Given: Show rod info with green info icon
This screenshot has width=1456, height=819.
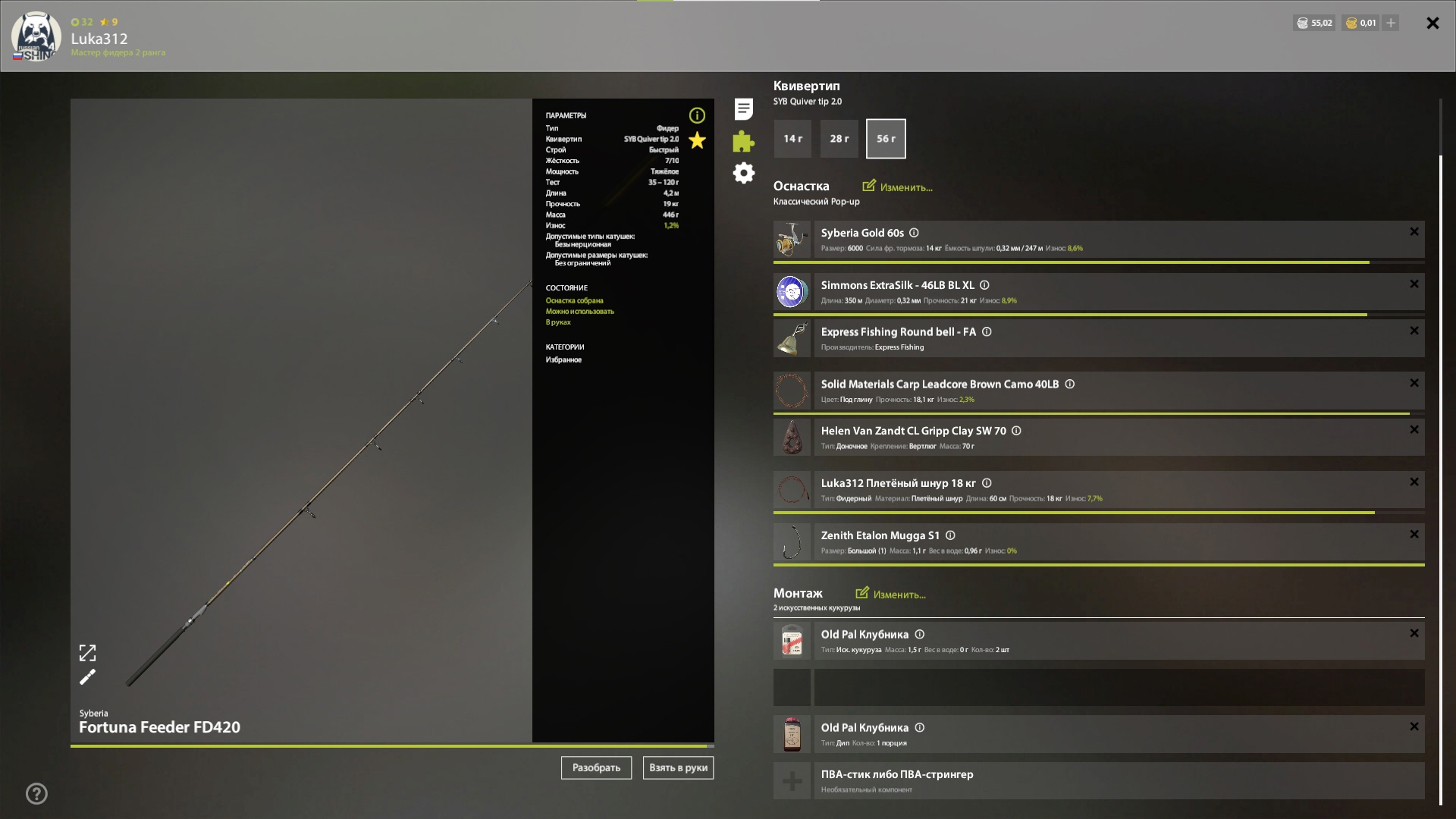Looking at the screenshot, I should tap(697, 115).
